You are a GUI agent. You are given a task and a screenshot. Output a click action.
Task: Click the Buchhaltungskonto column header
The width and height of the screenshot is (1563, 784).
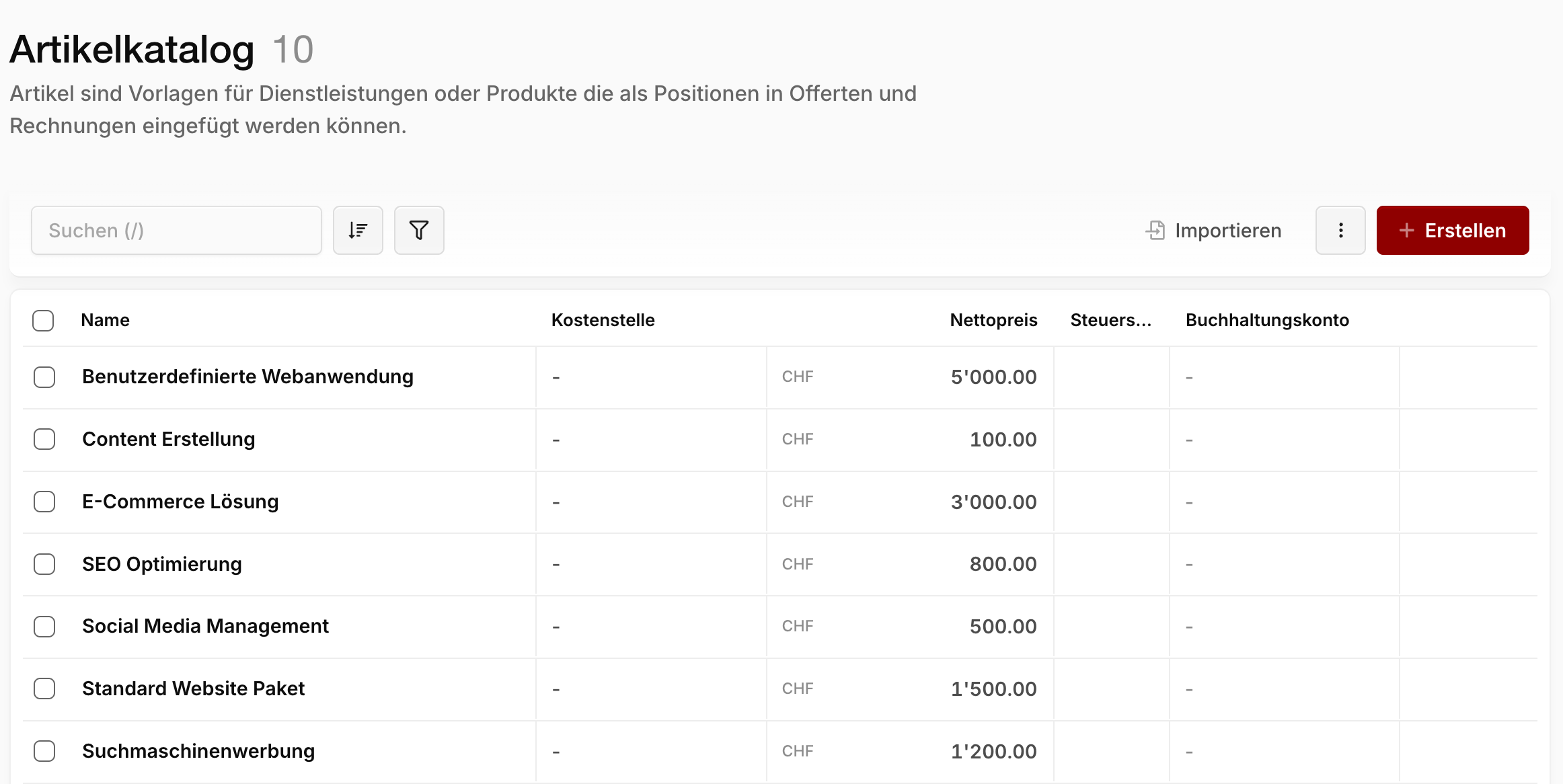tap(1267, 320)
